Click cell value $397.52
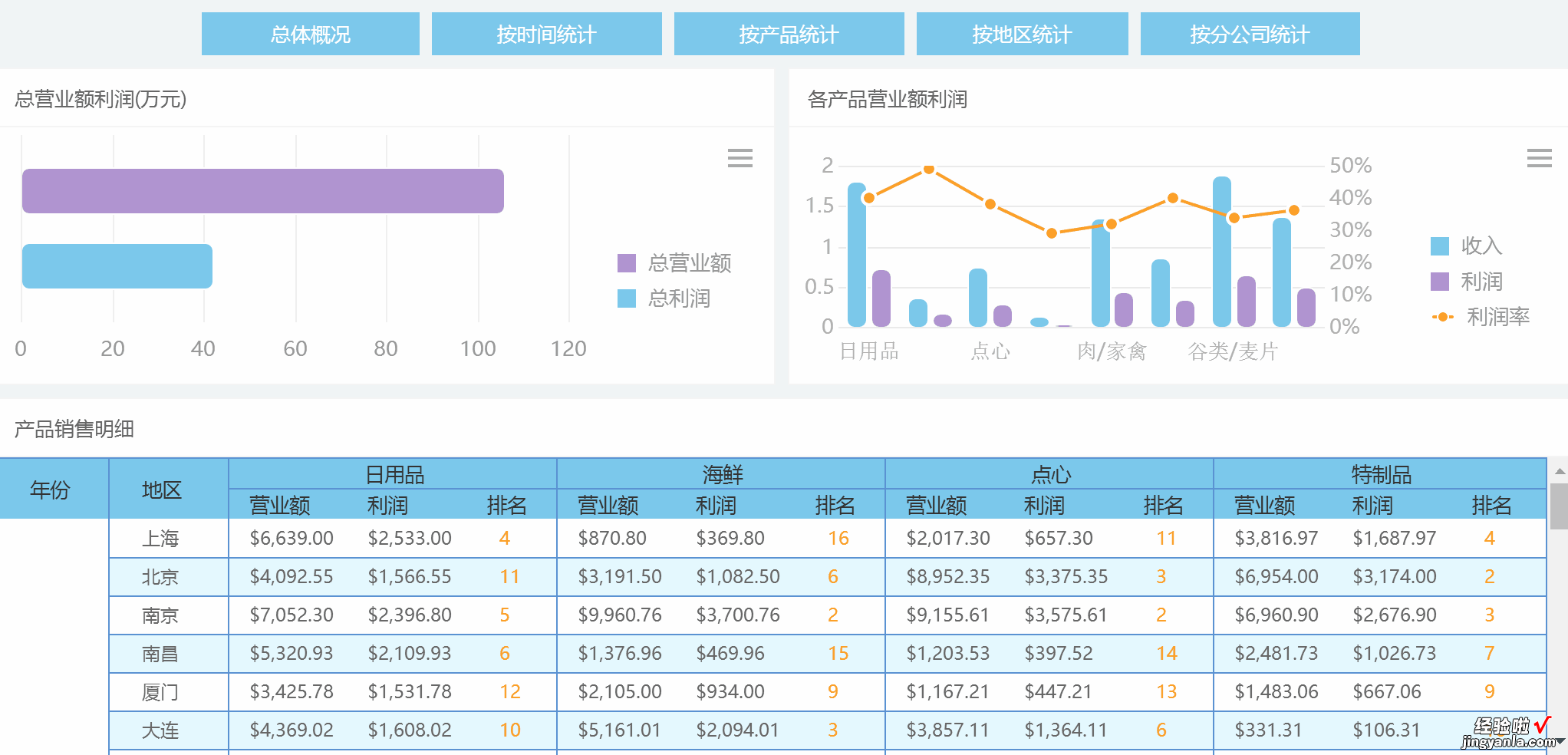This screenshot has width=1568, height=755. [x=1059, y=654]
